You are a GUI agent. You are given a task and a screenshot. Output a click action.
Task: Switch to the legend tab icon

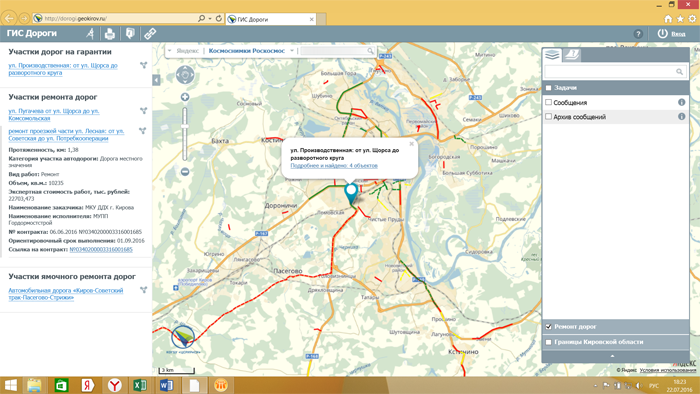click(x=571, y=55)
